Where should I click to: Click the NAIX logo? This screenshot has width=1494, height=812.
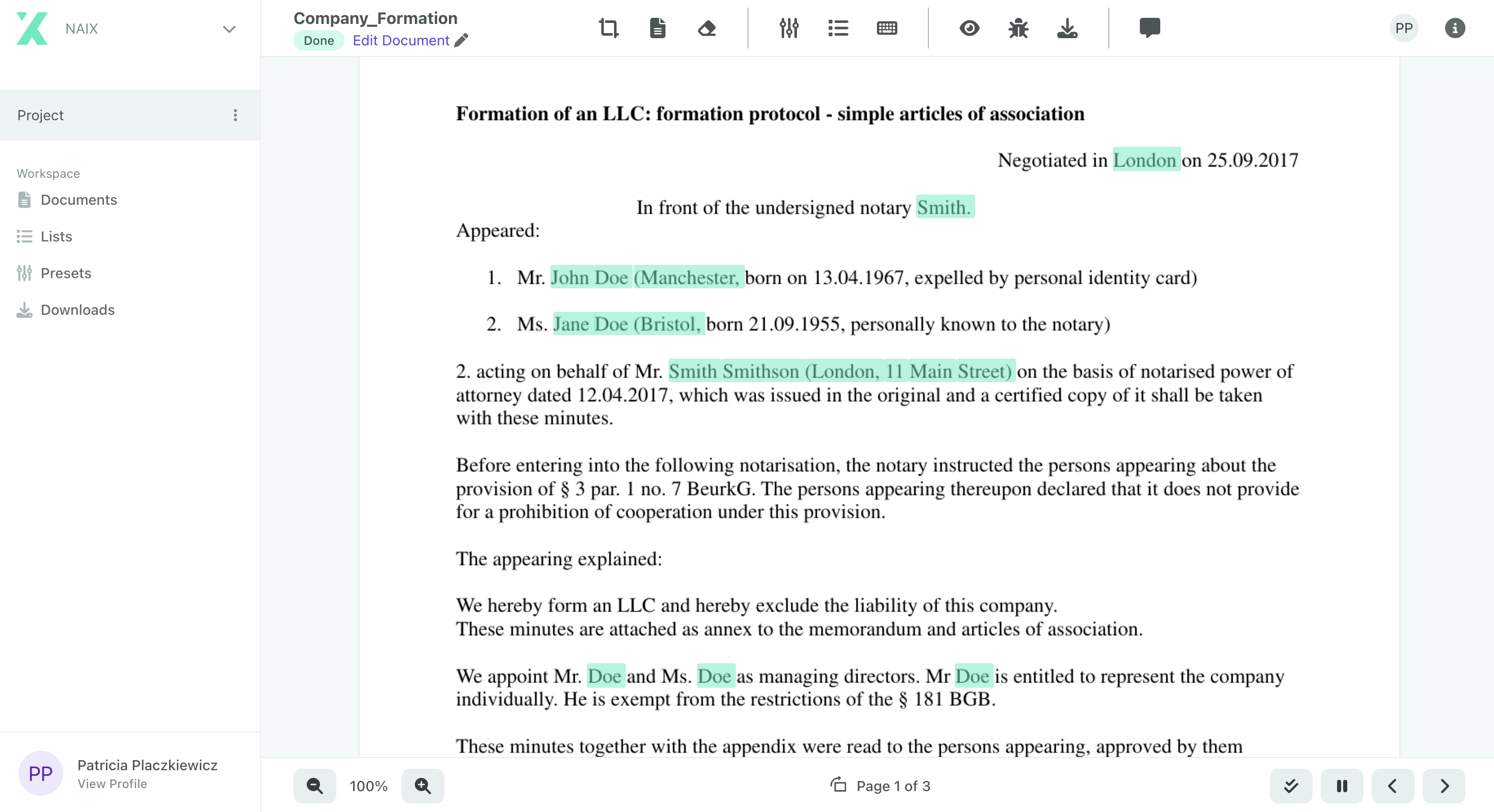click(x=32, y=29)
